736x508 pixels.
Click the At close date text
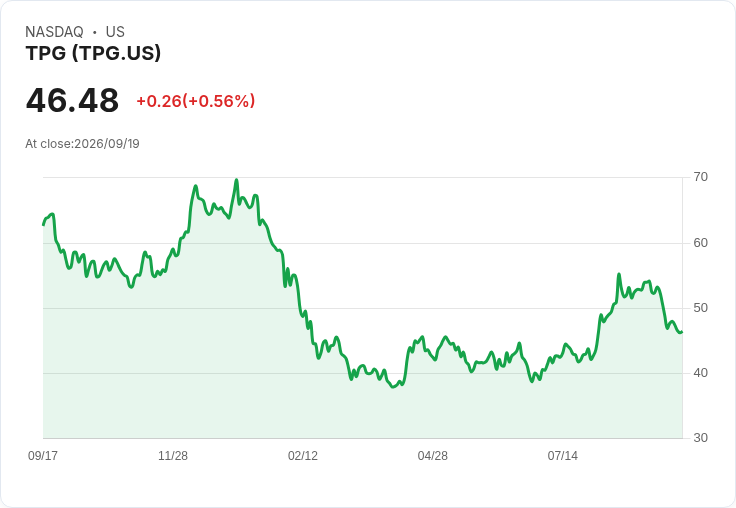pos(82,144)
